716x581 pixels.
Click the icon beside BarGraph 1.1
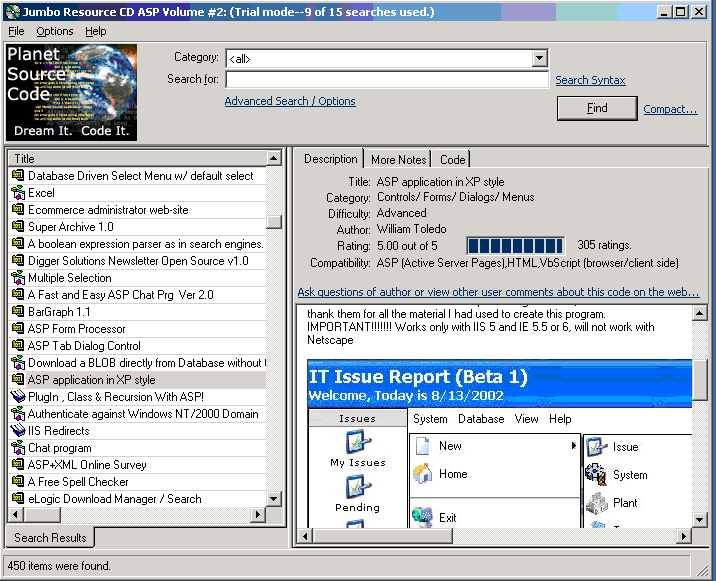18,312
